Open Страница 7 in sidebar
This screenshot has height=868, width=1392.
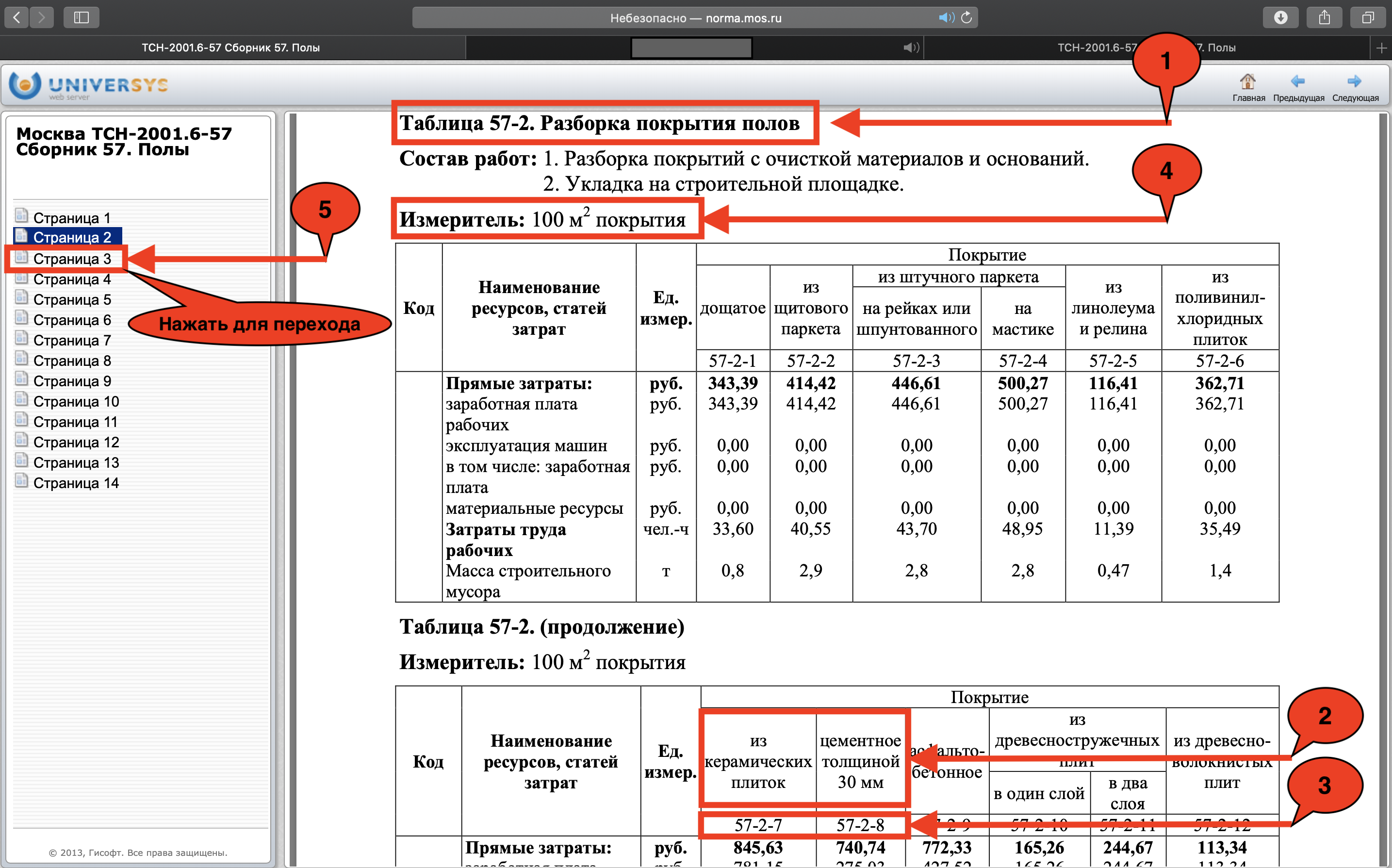pyautogui.click(x=72, y=341)
